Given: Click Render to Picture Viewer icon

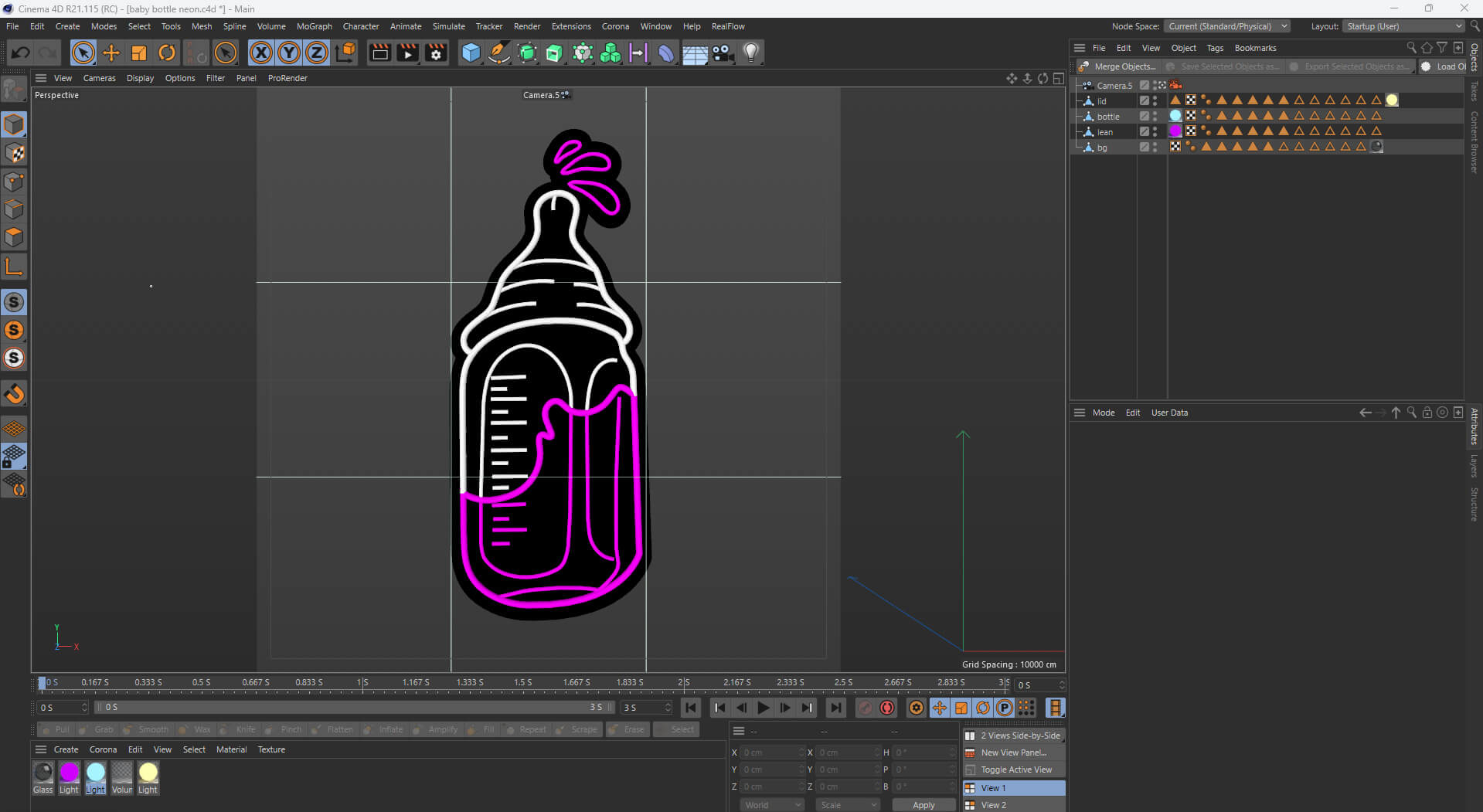Looking at the screenshot, I should coord(407,53).
